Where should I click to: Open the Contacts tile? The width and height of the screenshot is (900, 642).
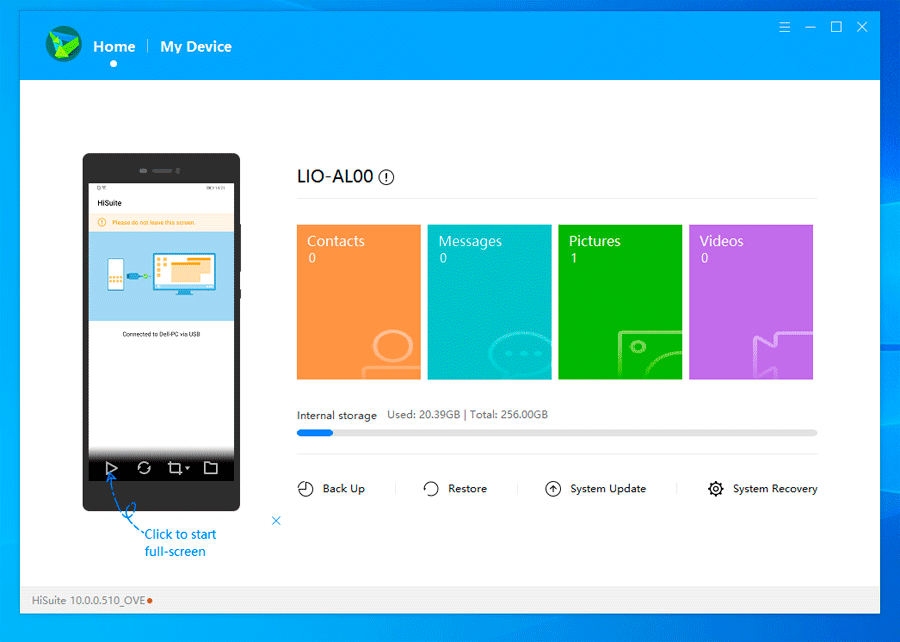359,302
